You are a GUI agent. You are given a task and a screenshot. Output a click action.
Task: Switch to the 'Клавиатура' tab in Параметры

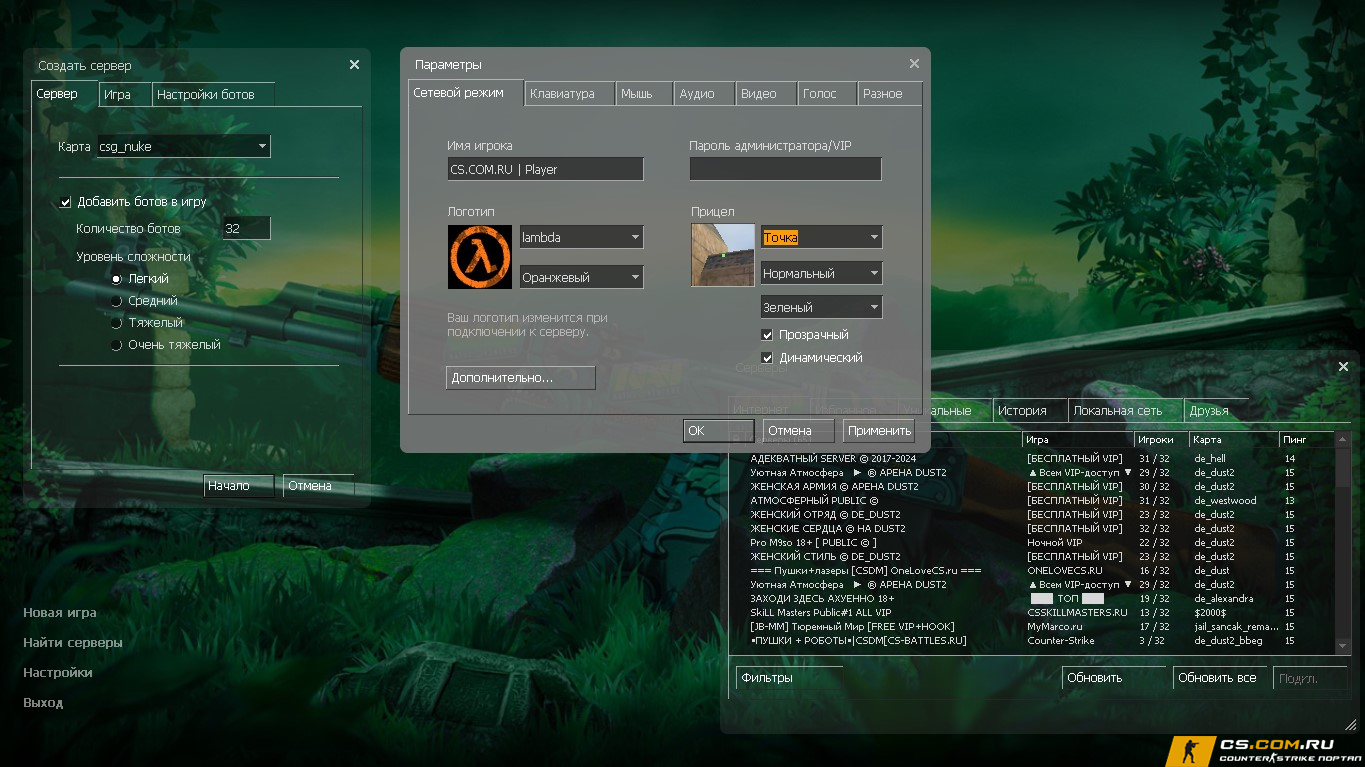pyautogui.click(x=569, y=93)
